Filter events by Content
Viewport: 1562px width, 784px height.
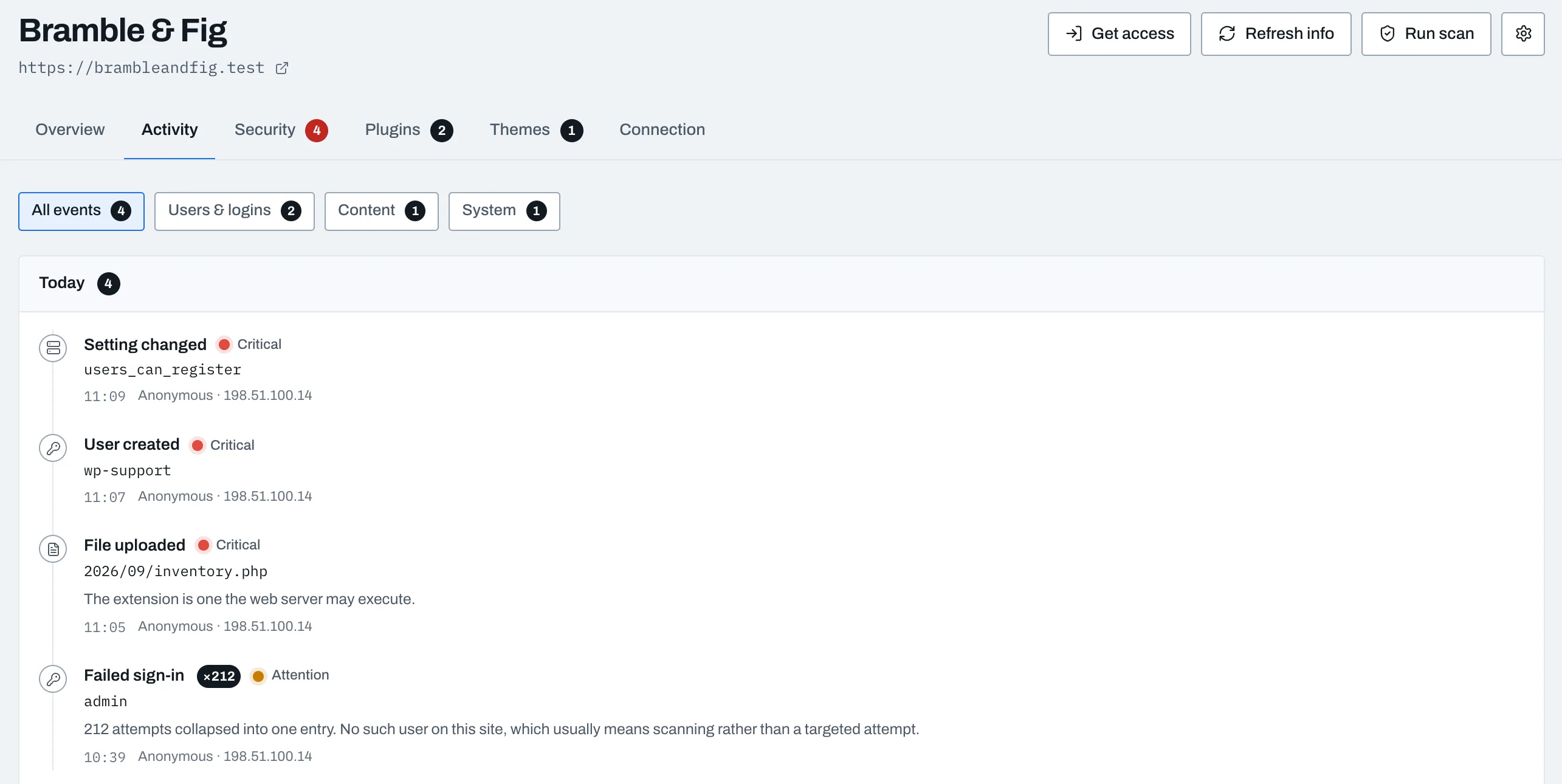click(382, 211)
